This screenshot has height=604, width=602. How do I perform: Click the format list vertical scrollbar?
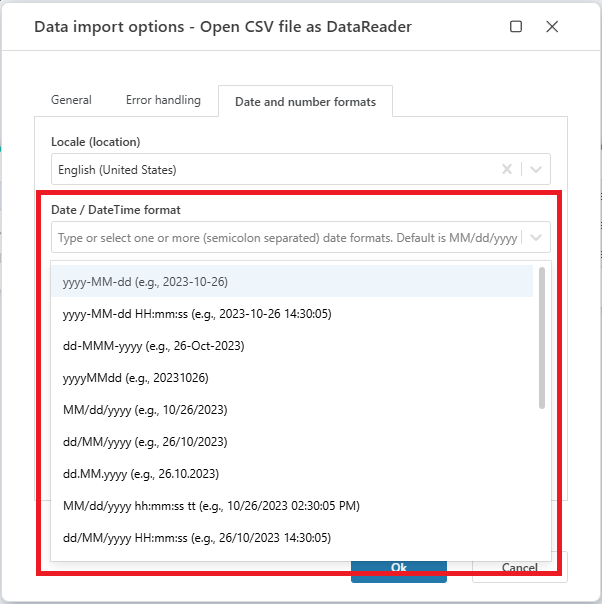[x=542, y=338]
